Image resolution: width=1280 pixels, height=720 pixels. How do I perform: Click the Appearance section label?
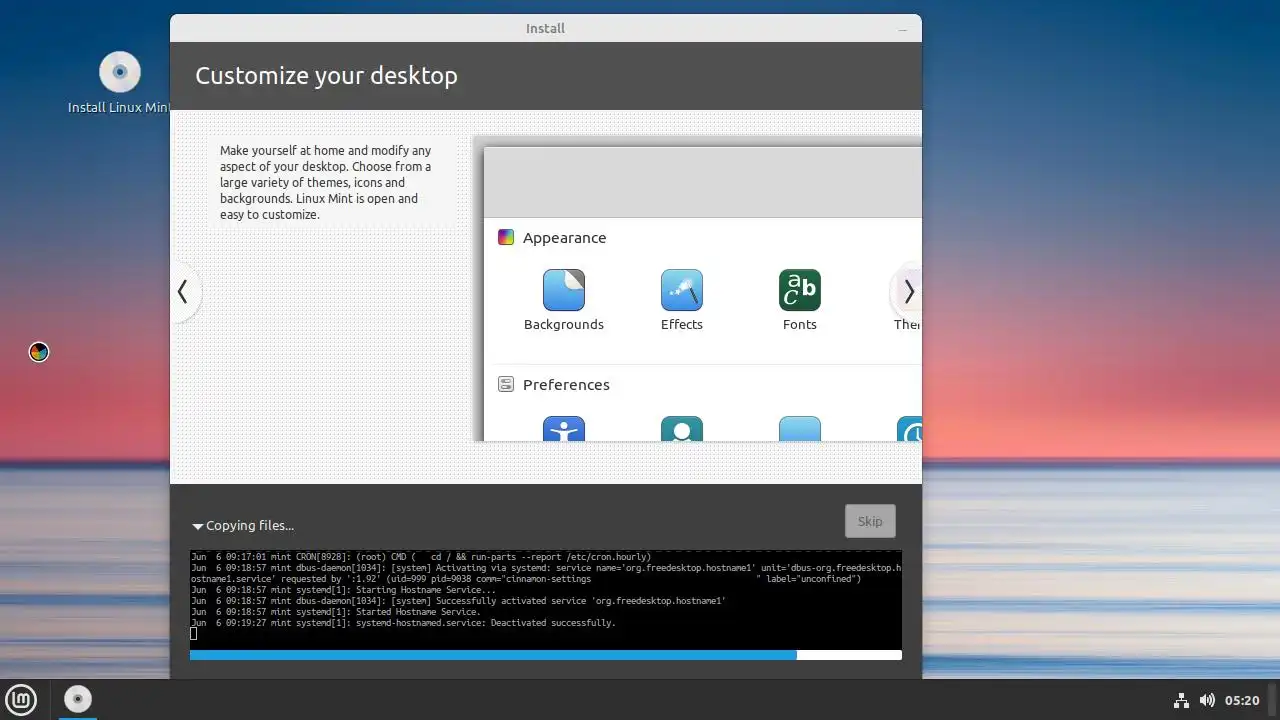pos(564,238)
